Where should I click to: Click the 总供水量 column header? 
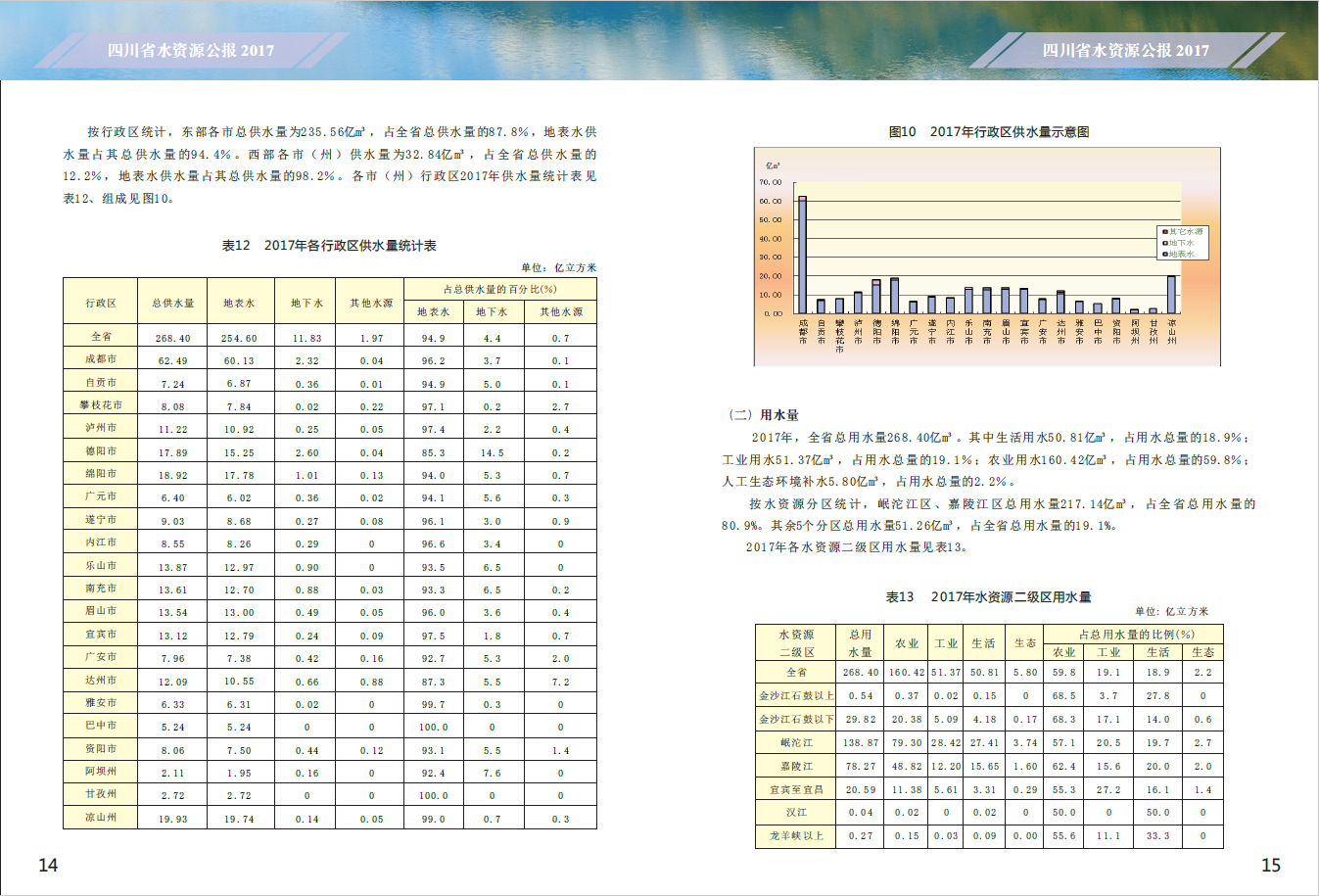pyautogui.click(x=173, y=304)
